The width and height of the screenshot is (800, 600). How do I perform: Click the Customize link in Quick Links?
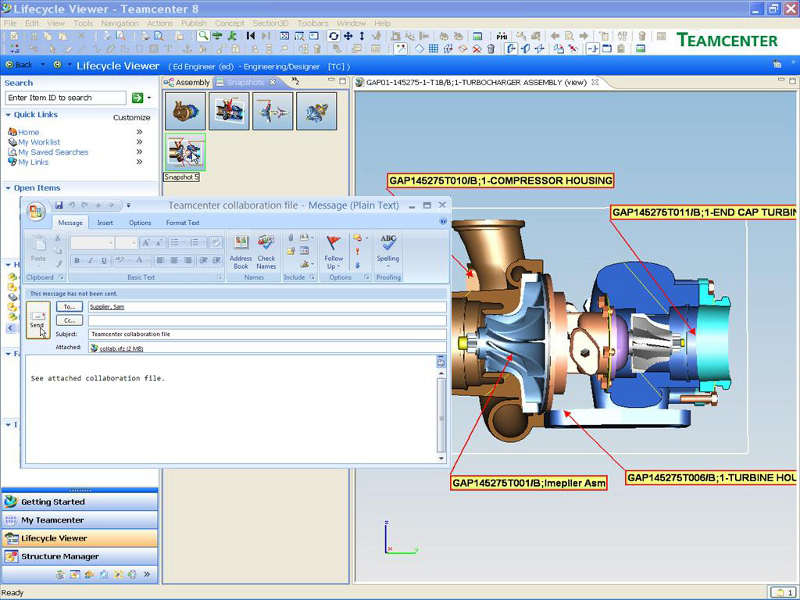tap(132, 117)
